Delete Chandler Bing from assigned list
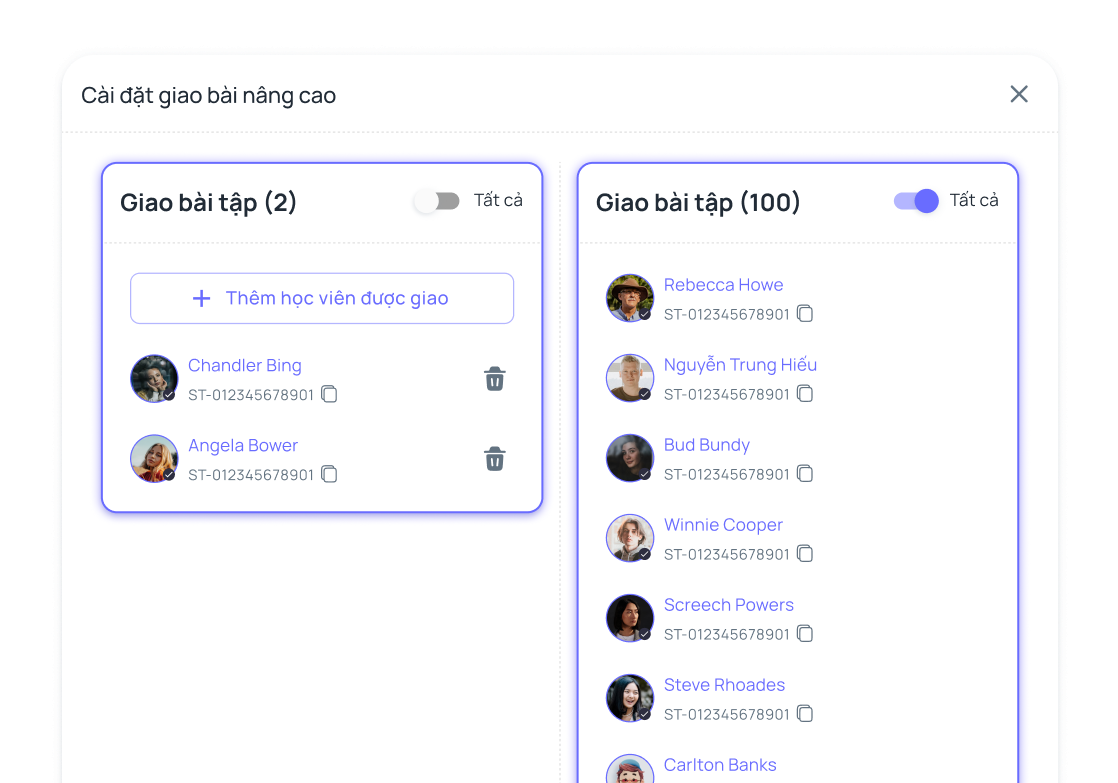The width and height of the screenshot is (1118, 783). pos(494,379)
